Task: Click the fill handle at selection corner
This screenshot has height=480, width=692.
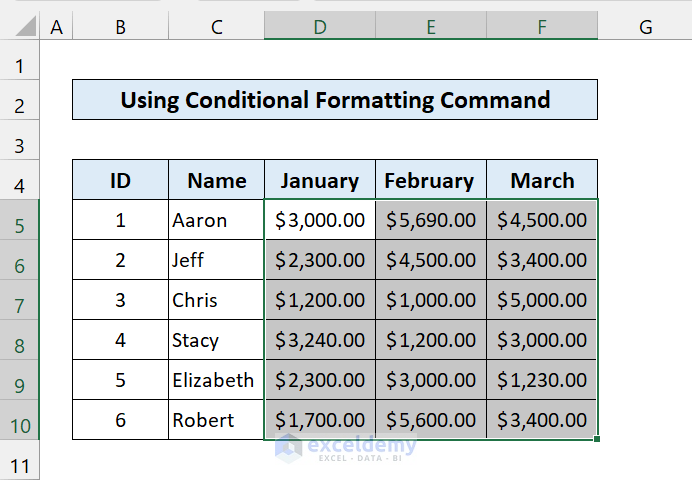Action: point(598,439)
